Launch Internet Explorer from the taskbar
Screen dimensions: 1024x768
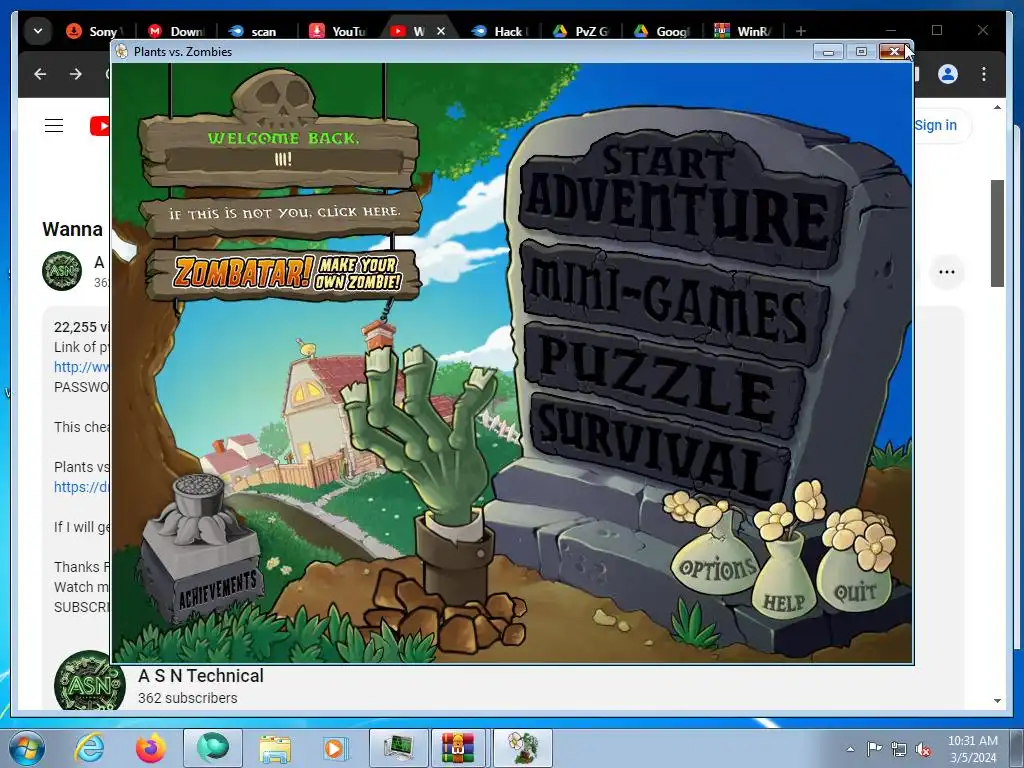click(x=89, y=748)
